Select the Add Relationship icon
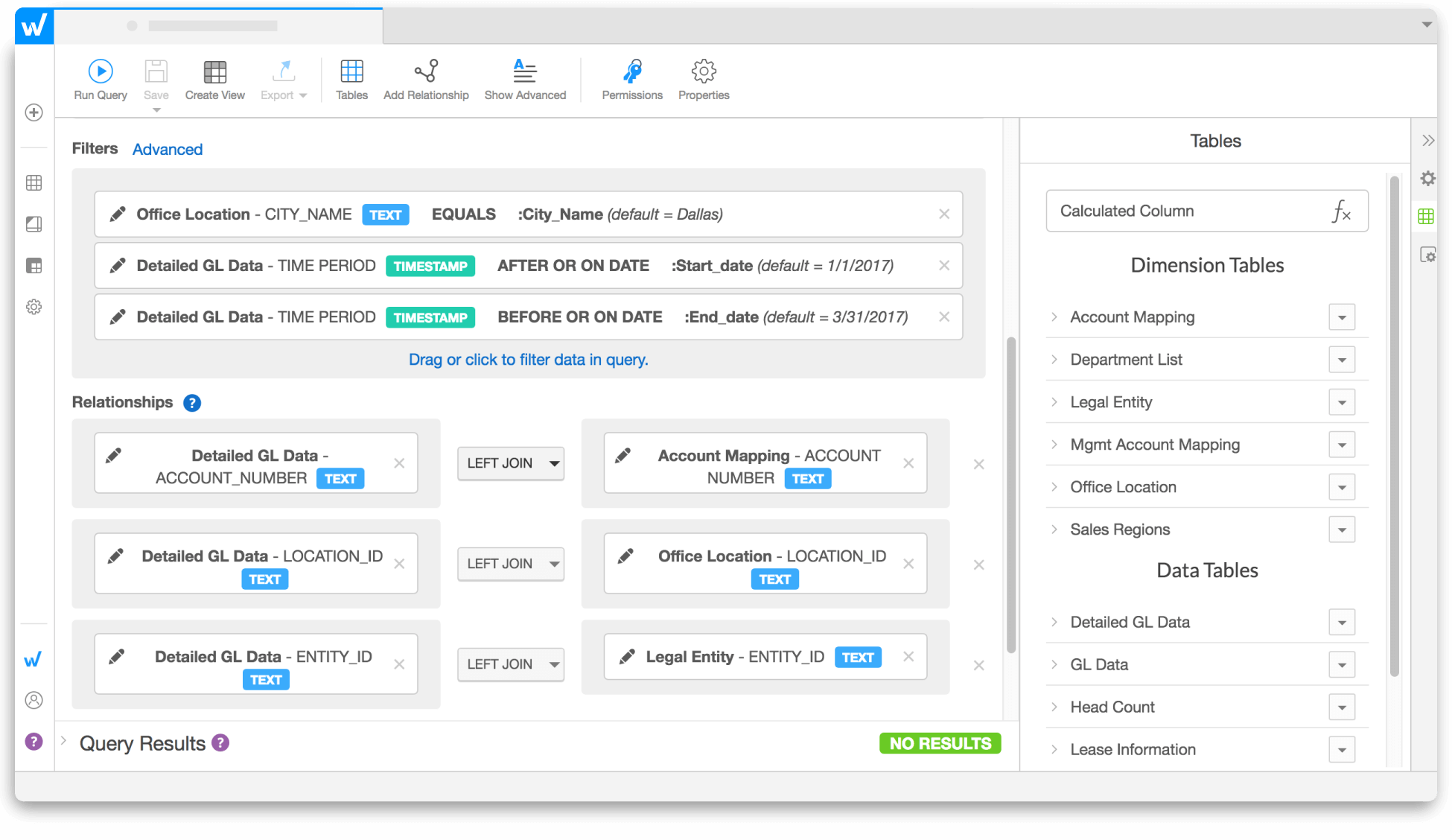This screenshot has height=840, width=1452. pyautogui.click(x=426, y=71)
